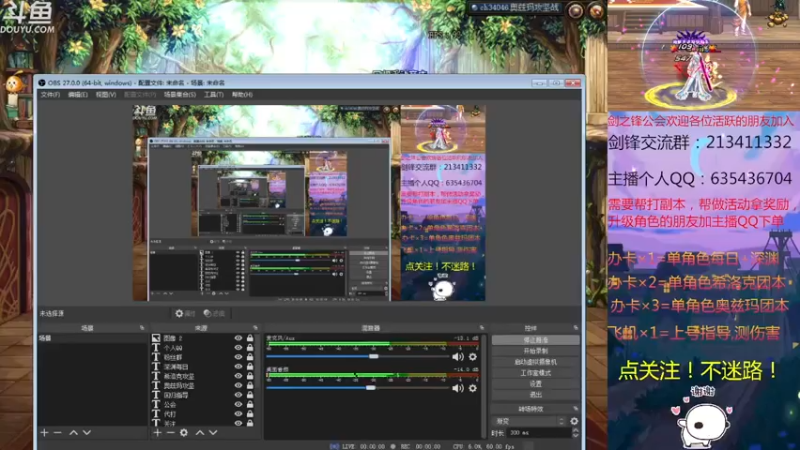Remove selected source with minus icon
The height and width of the screenshot is (450, 800).
pos(170,433)
